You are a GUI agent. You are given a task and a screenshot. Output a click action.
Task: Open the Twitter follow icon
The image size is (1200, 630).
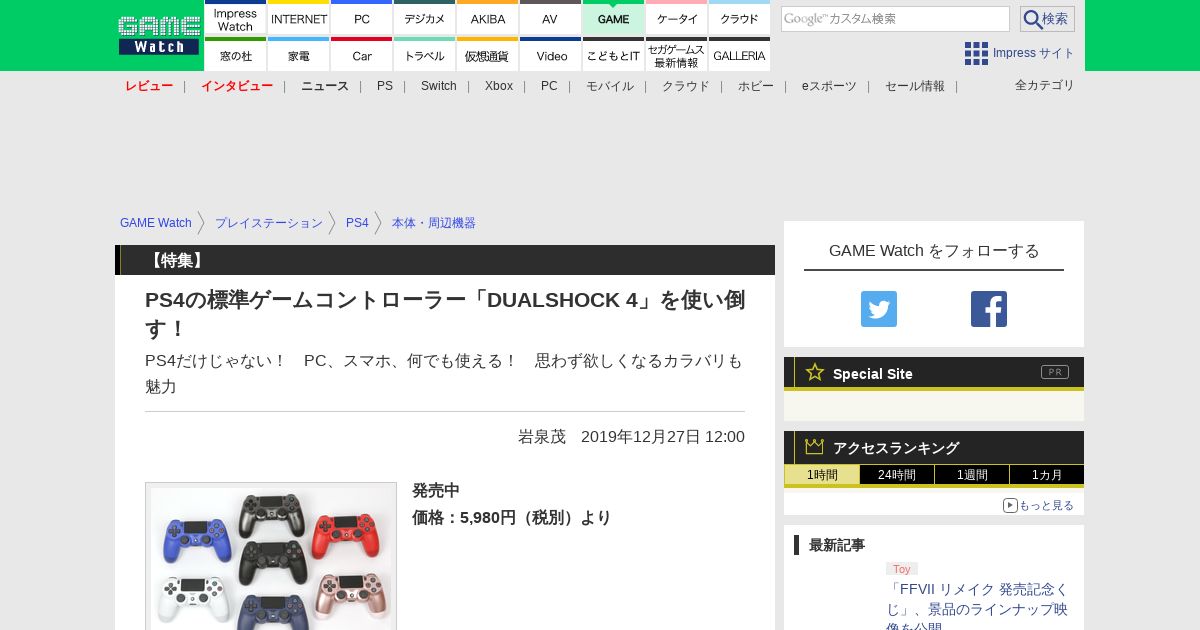tap(879, 309)
